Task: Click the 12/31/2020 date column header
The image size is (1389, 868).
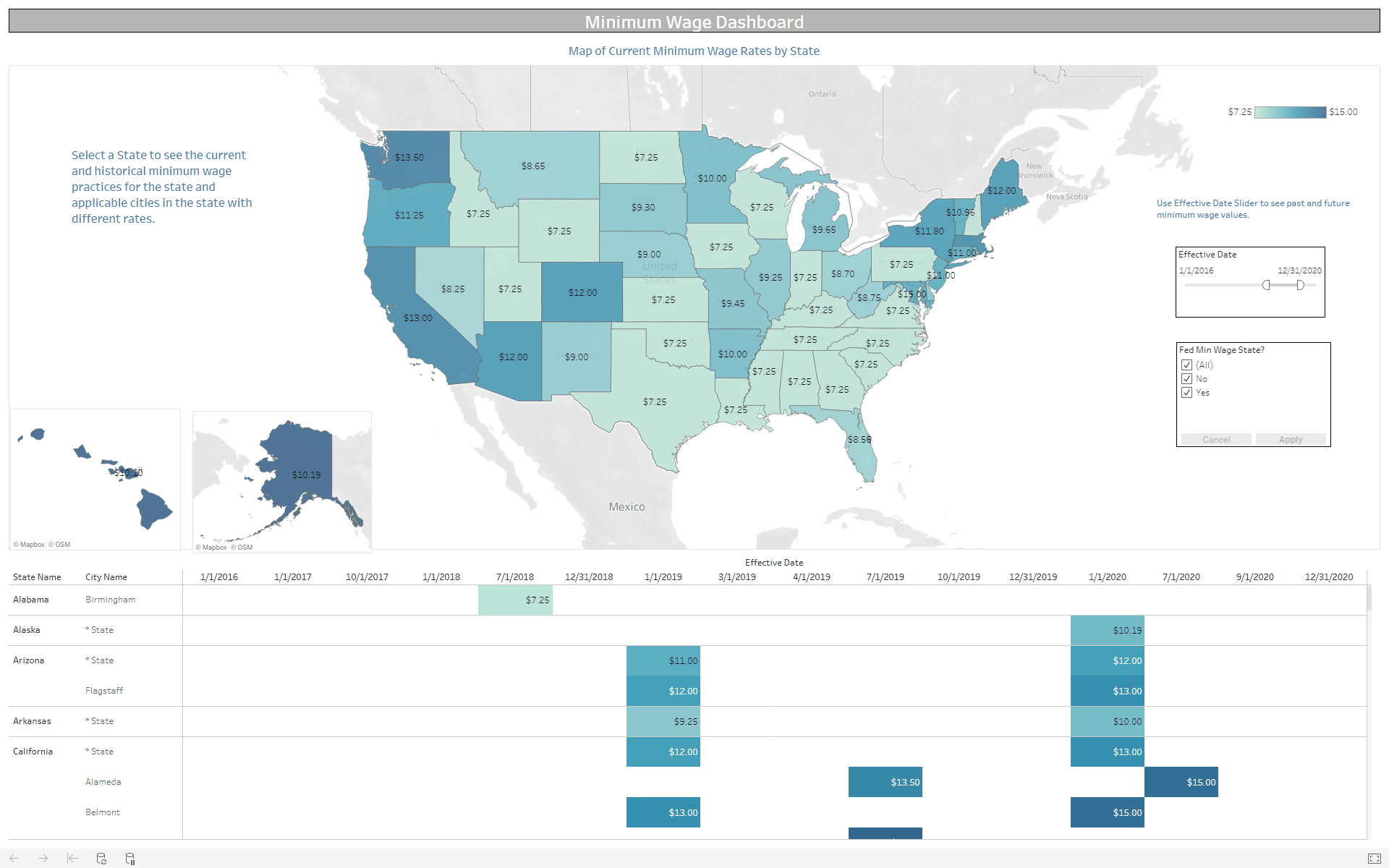Action: coord(1329,577)
